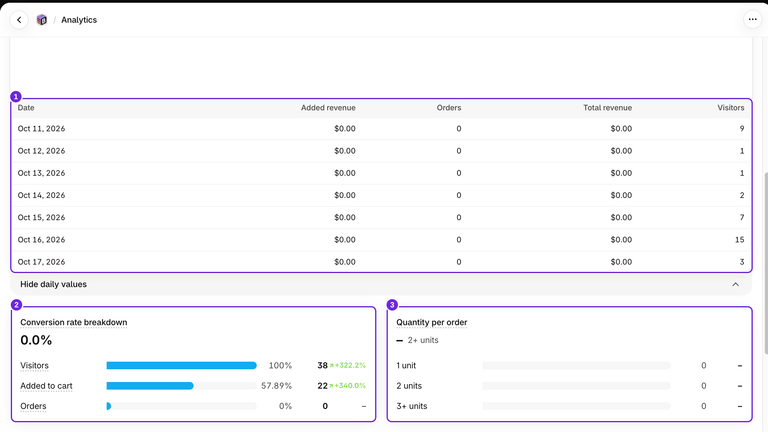Click the back arrow button
This screenshot has height=432, width=768.
19,20
